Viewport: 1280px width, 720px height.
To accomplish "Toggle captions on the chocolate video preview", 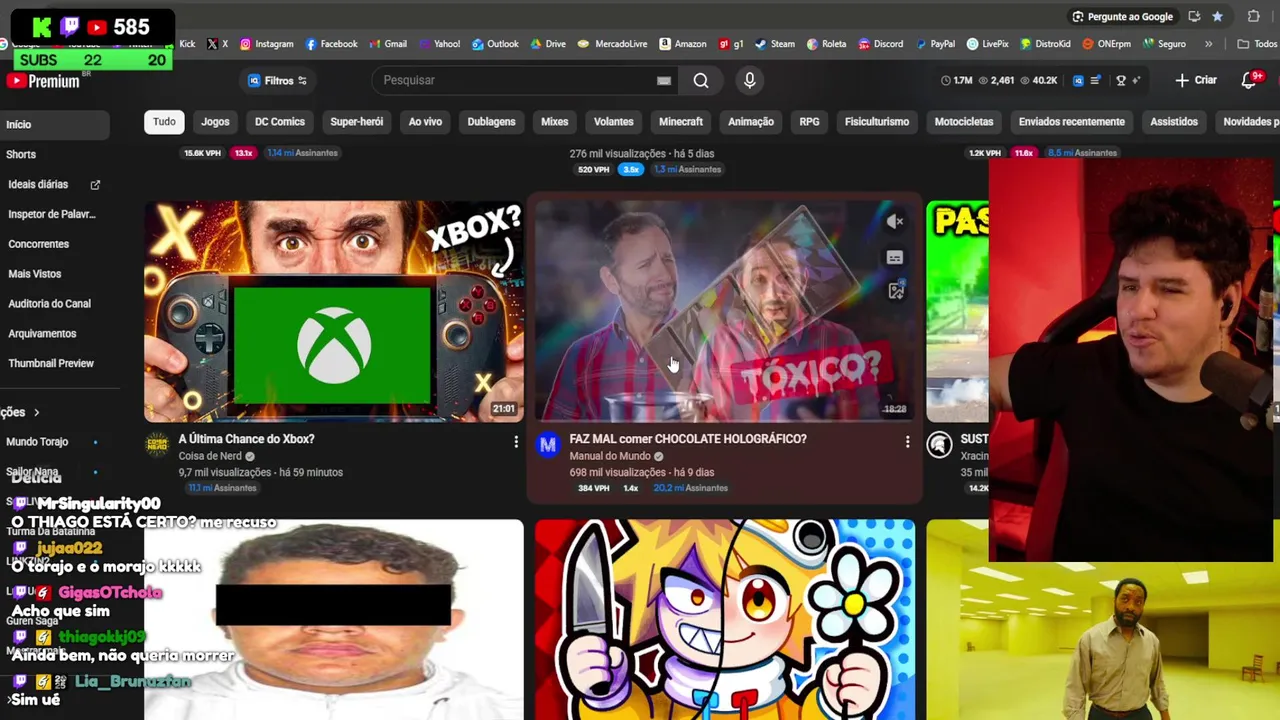I will tap(895, 258).
